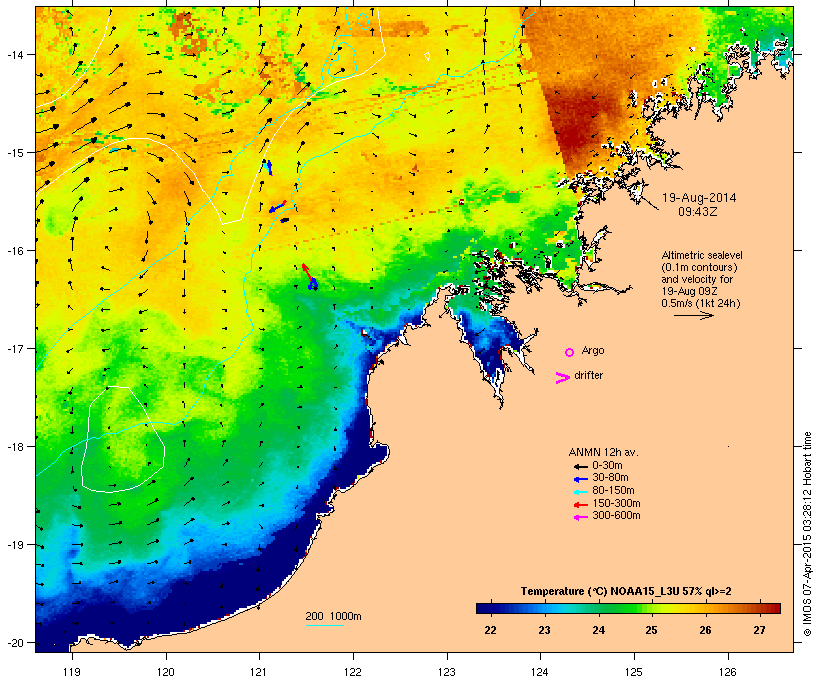The image size is (820, 680).
Task: Click the blue-red mooring arrows near 121.5E 16.3S
Action: point(310,277)
